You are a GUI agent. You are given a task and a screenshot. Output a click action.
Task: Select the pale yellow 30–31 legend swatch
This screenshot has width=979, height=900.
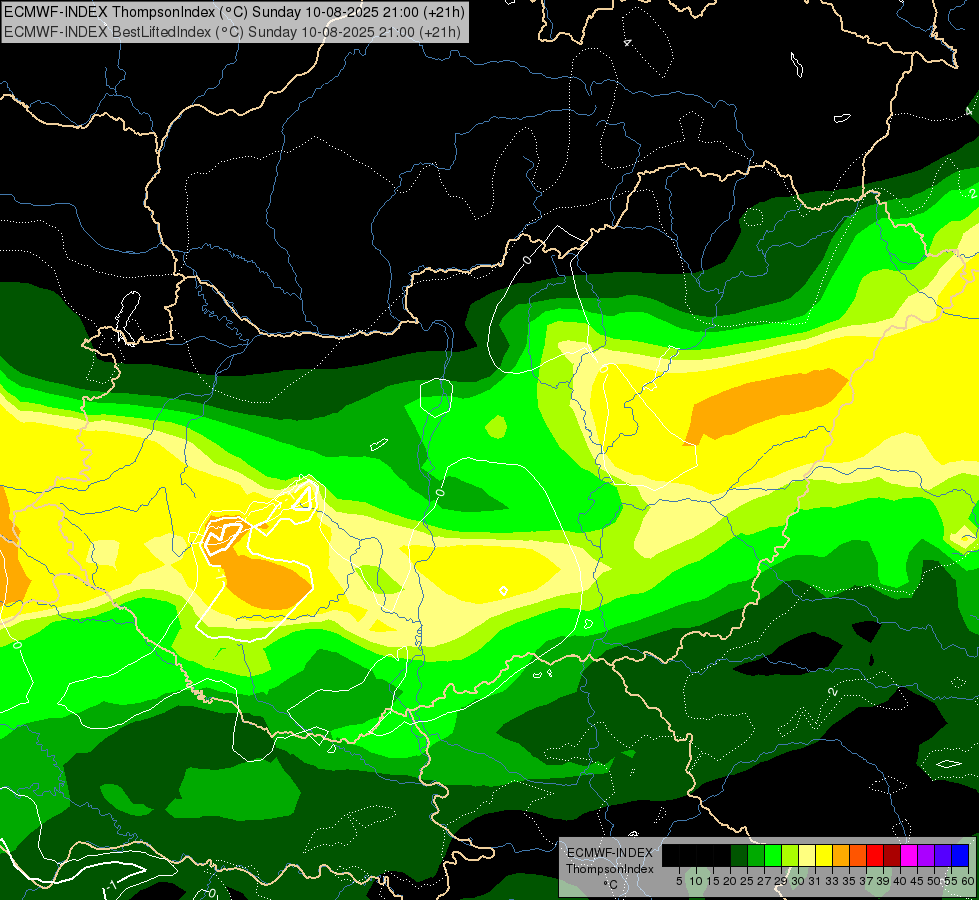(x=807, y=855)
